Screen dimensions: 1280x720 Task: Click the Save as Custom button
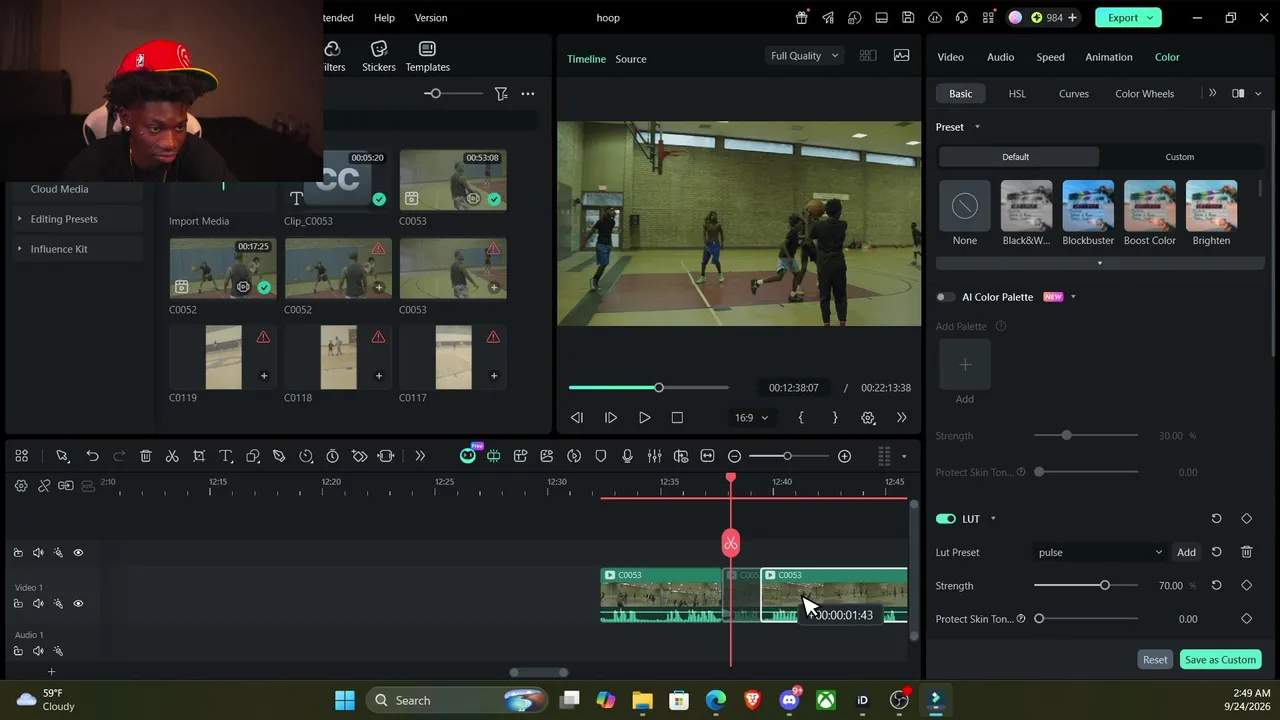coord(1220,660)
